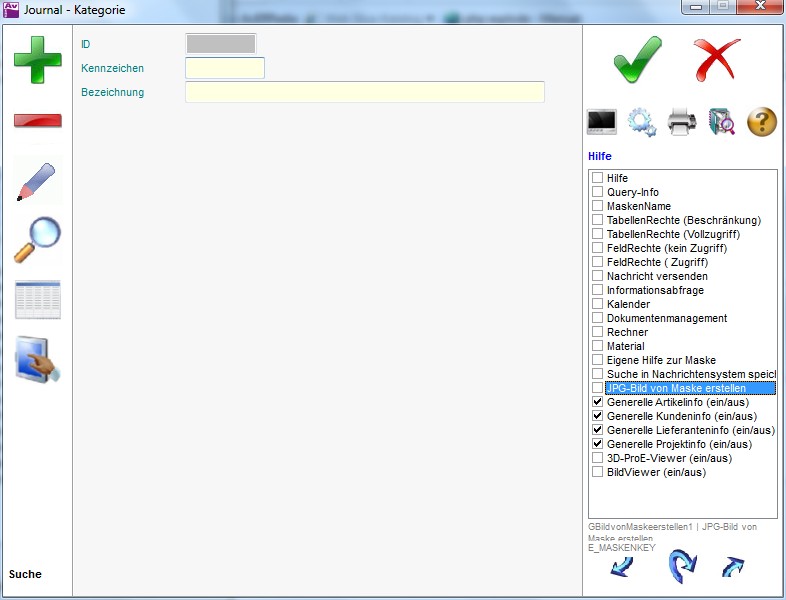Open help with the question mark icon
786x600 pixels.
762,123
